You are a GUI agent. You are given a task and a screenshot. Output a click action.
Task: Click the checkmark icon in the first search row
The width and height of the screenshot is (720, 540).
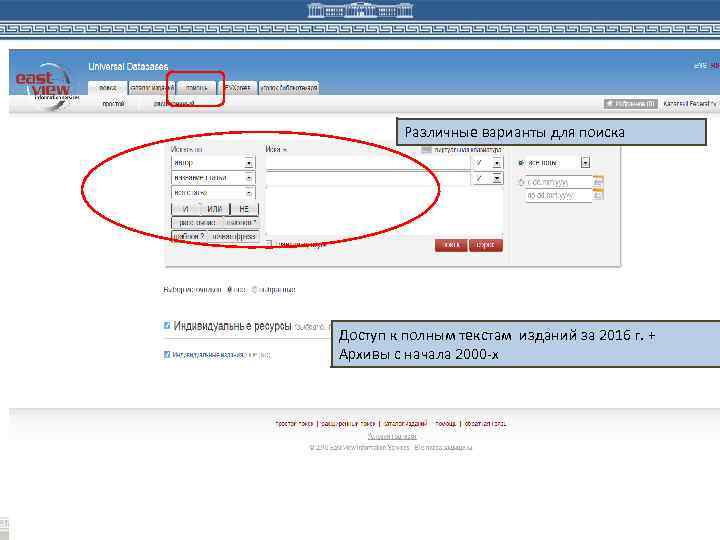click(x=479, y=163)
